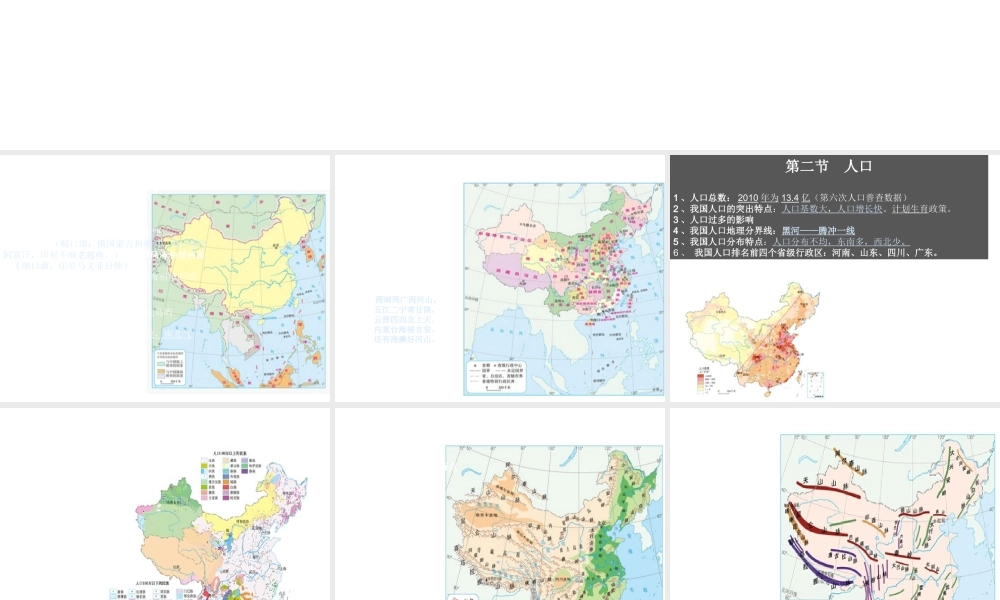
Task: Click the underlined '黑河——腾冲一线' text
Action: pos(818,231)
